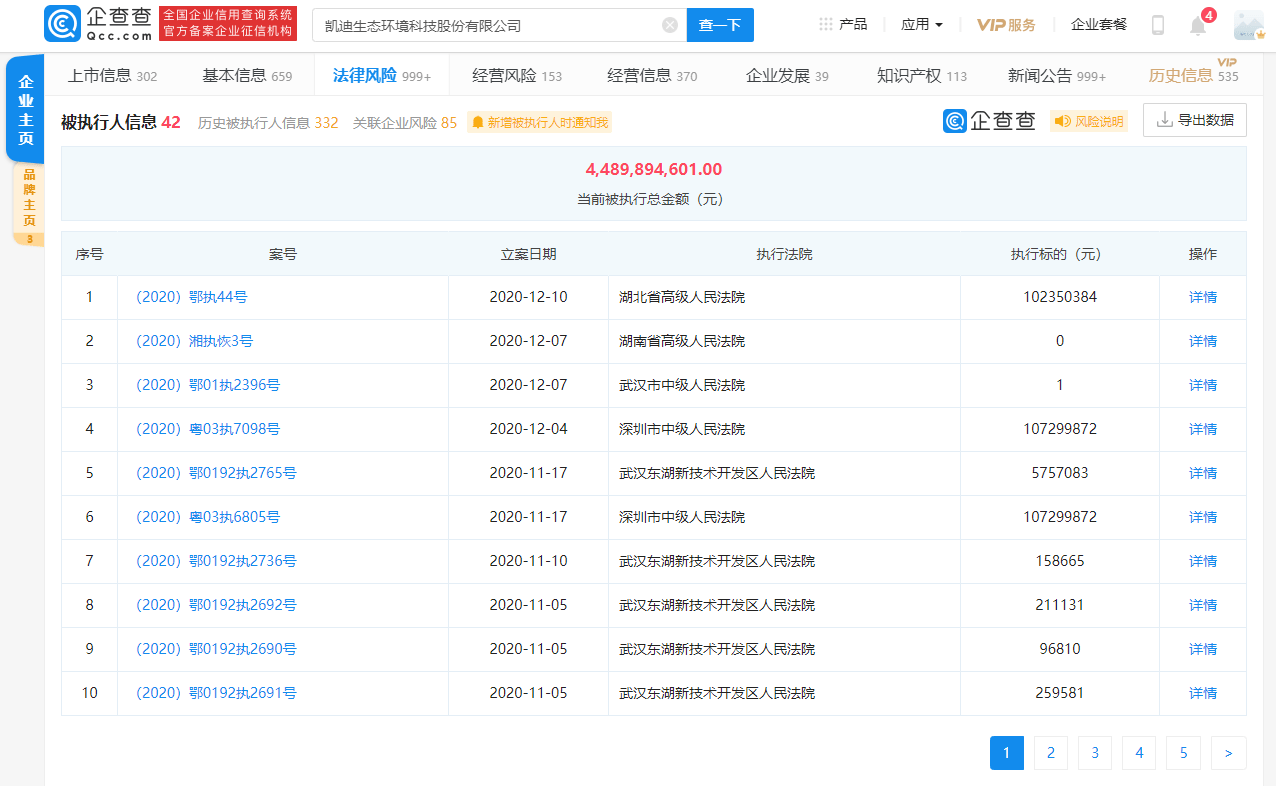This screenshot has height=786, width=1276.
Task: Go to page 2
Action: pos(1051,753)
